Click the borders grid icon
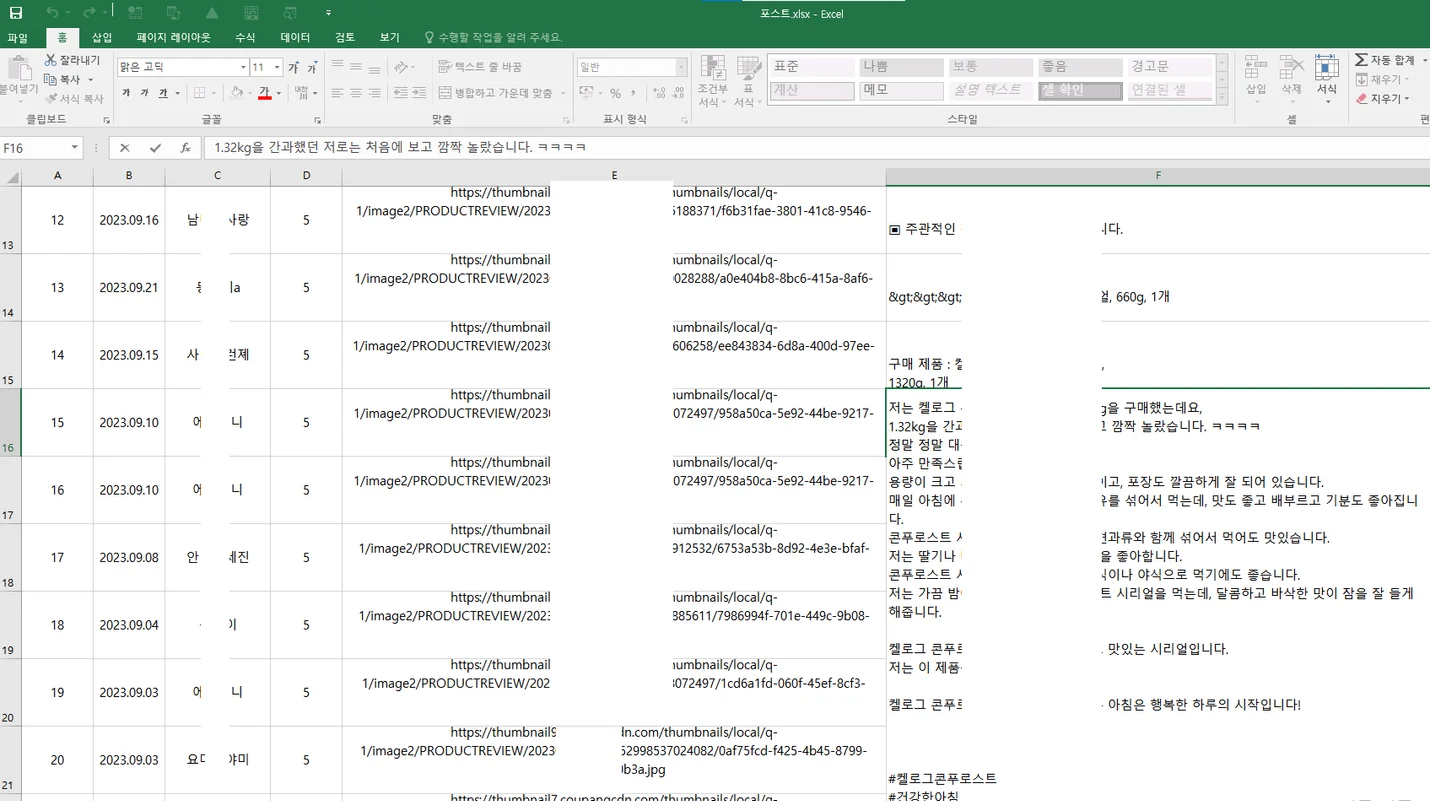The image size is (1430, 801). [200, 93]
